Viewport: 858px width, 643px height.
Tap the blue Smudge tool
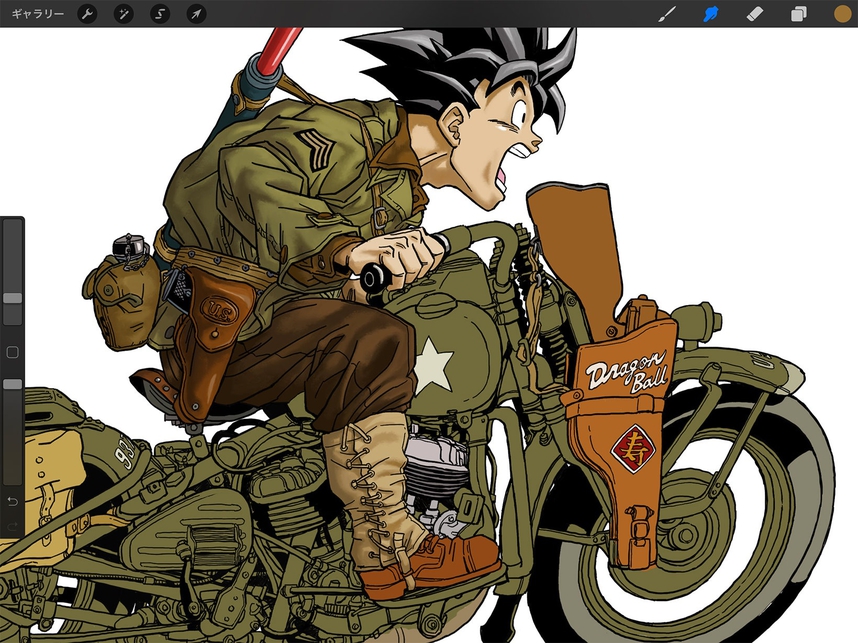(x=712, y=14)
